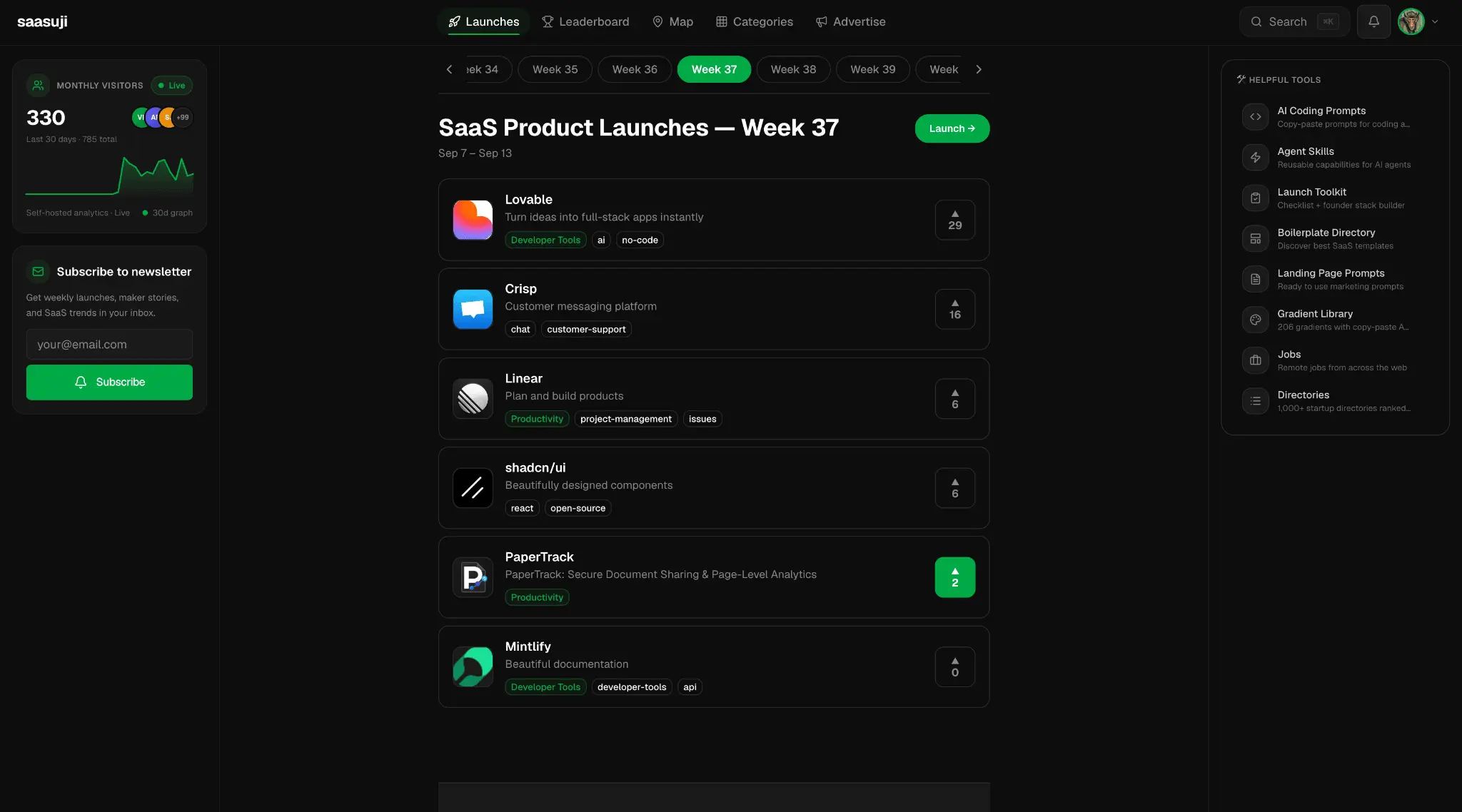Click the shadcn/ui slash logo
This screenshot has height=812, width=1462.
pos(473,488)
